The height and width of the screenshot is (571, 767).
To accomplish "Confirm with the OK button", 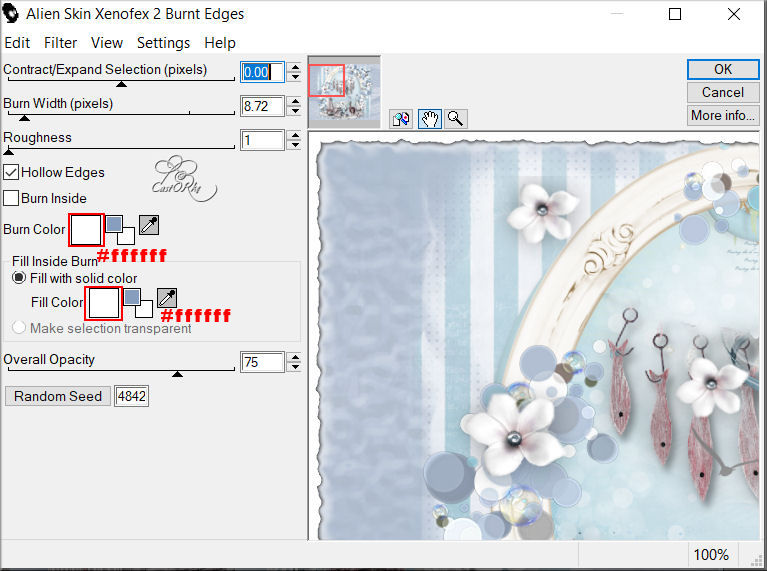I will pyautogui.click(x=723, y=69).
